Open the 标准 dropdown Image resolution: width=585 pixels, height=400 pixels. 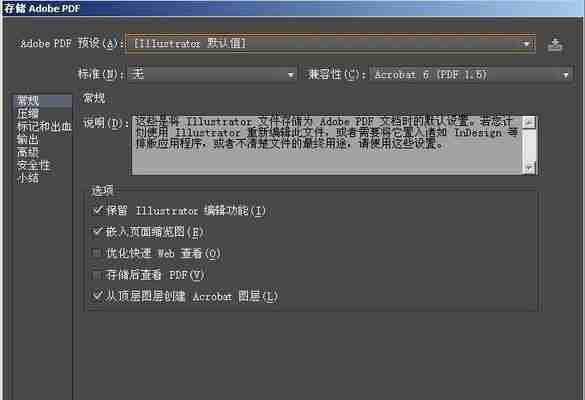click(x=212, y=75)
